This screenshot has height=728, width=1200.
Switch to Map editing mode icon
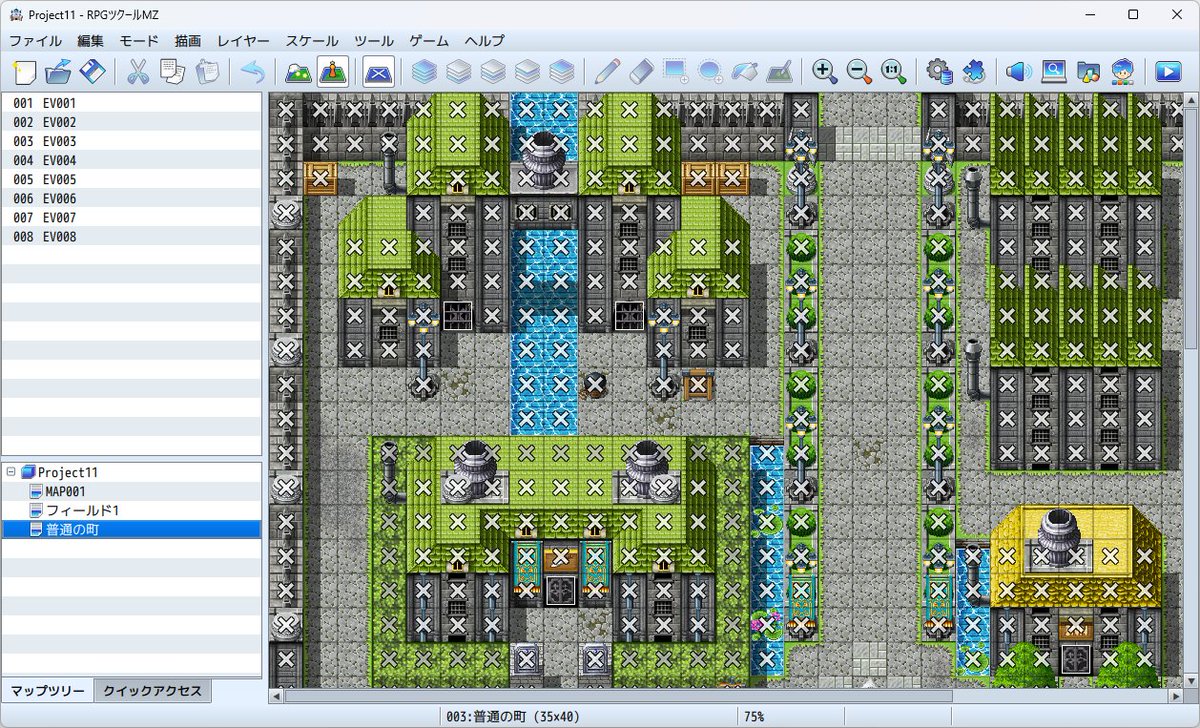(298, 71)
